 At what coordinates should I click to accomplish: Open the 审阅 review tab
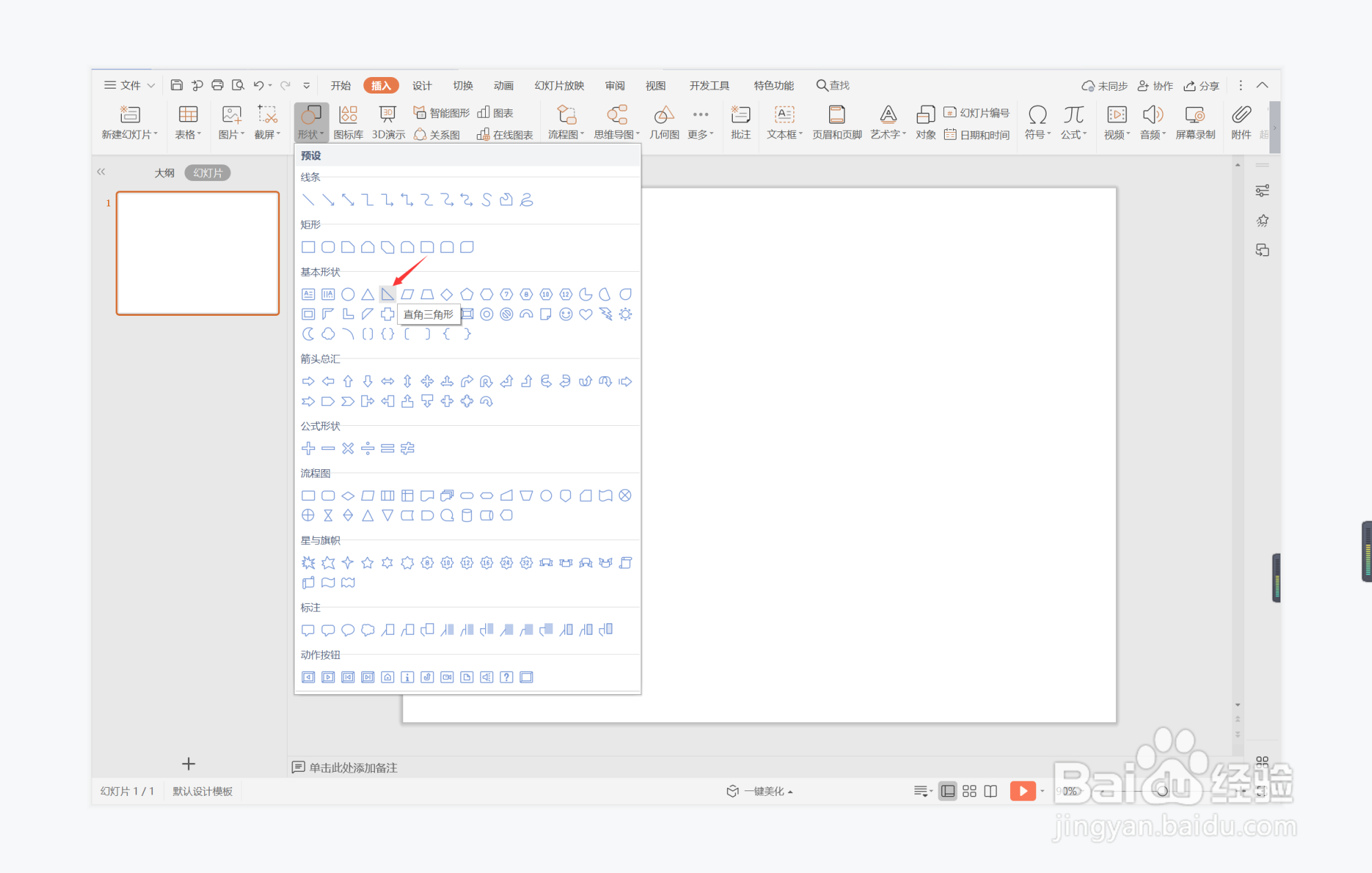[615, 85]
